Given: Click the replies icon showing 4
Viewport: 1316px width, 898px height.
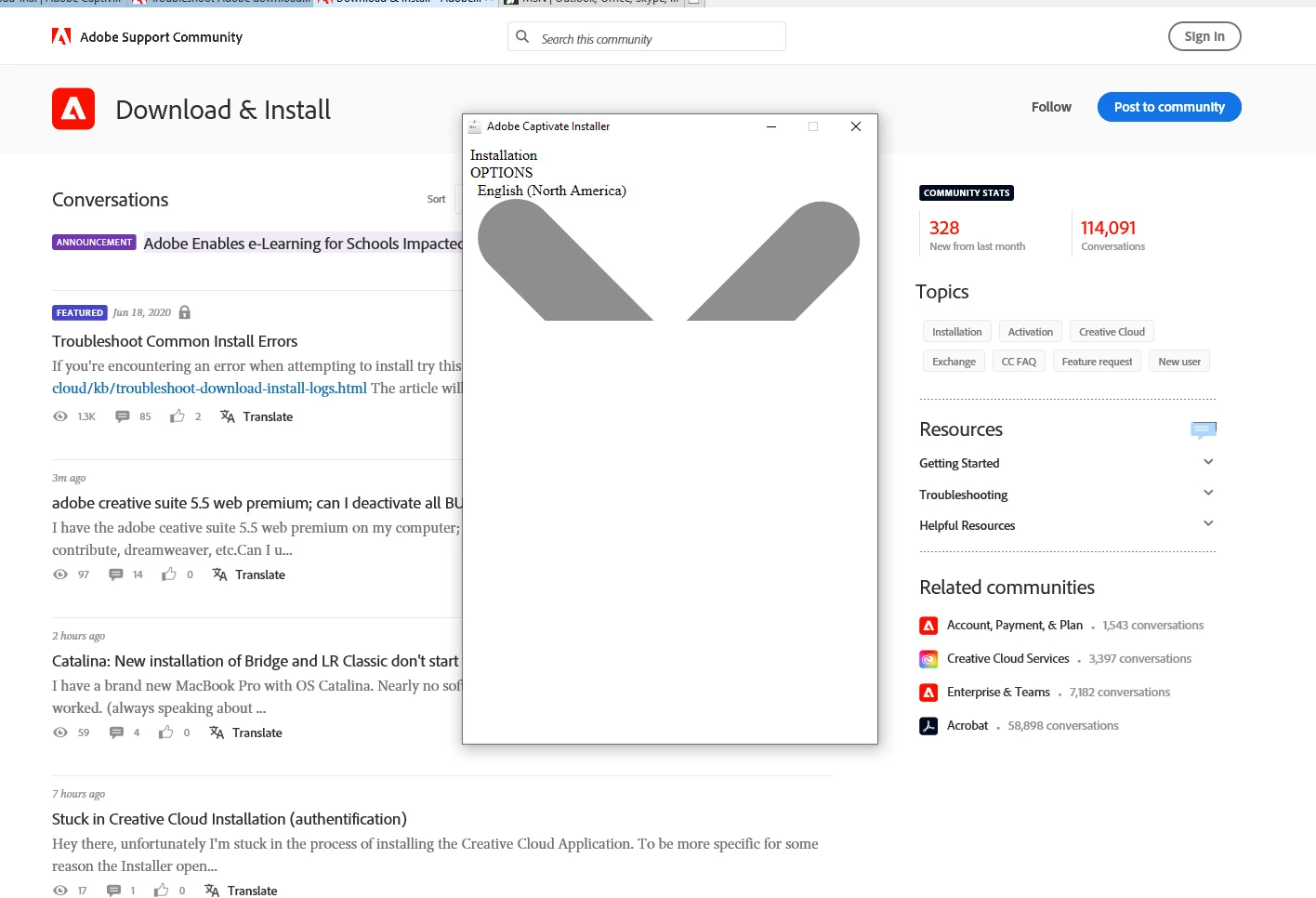Looking at the screenshot, I should (116, 733).
